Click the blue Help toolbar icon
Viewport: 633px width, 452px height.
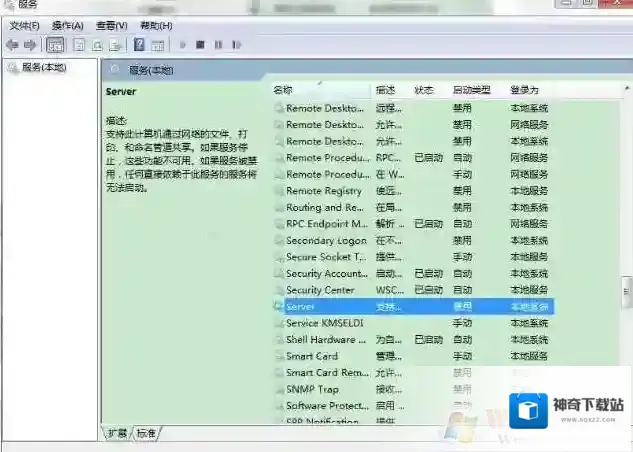[140, 45]
